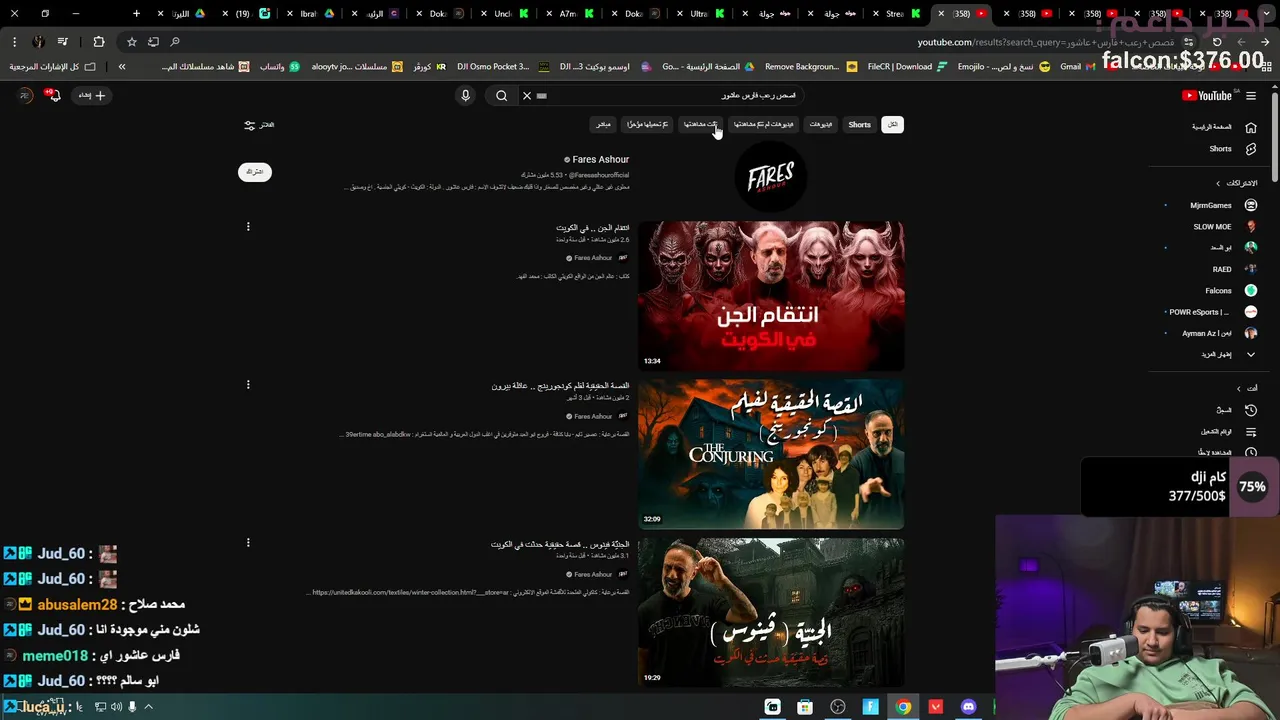Click the Create button with plus sign
This screenshot has width=1280, height=720.
pos(92,95)
